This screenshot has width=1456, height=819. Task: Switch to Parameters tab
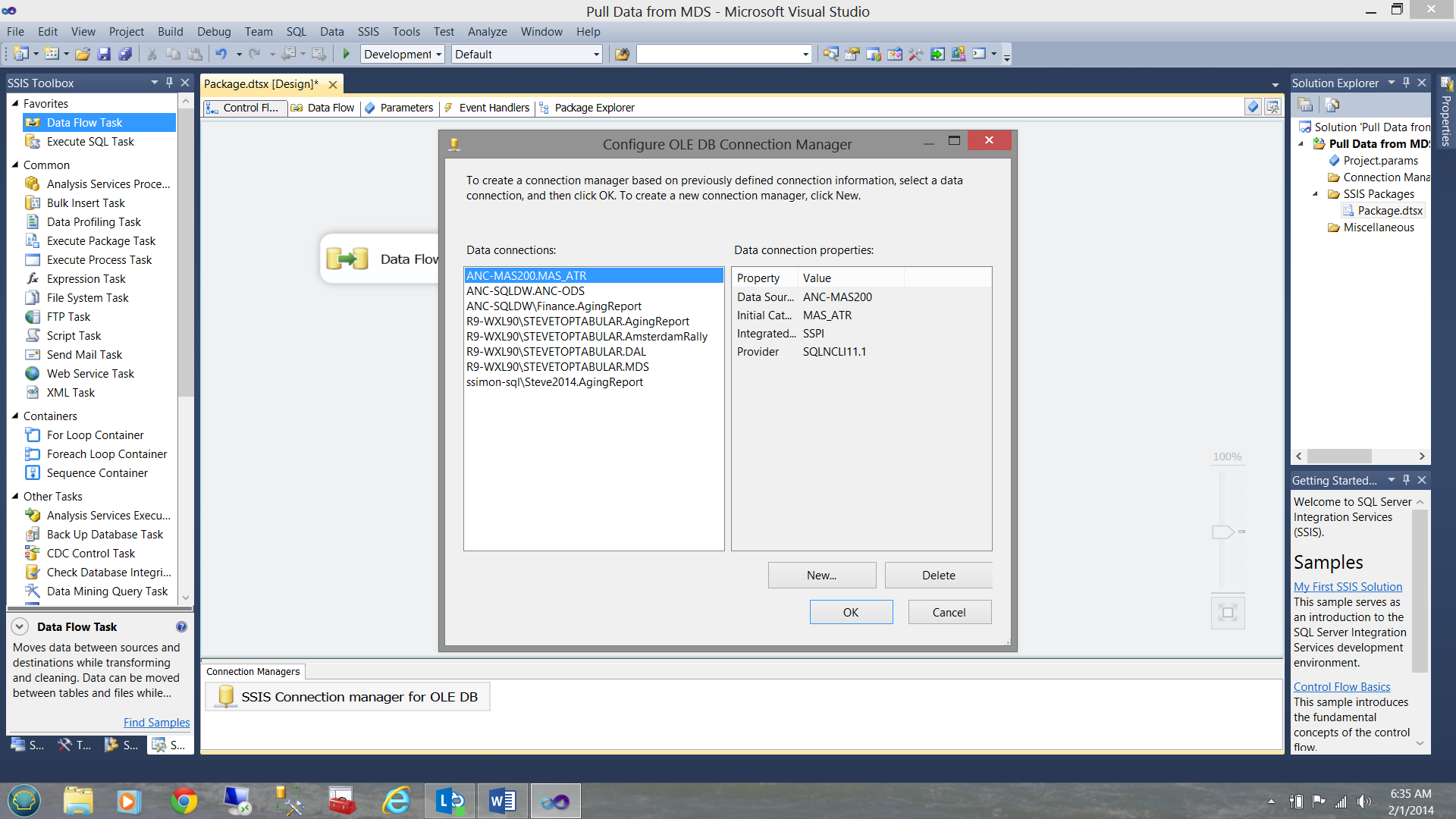coord(406,107)
